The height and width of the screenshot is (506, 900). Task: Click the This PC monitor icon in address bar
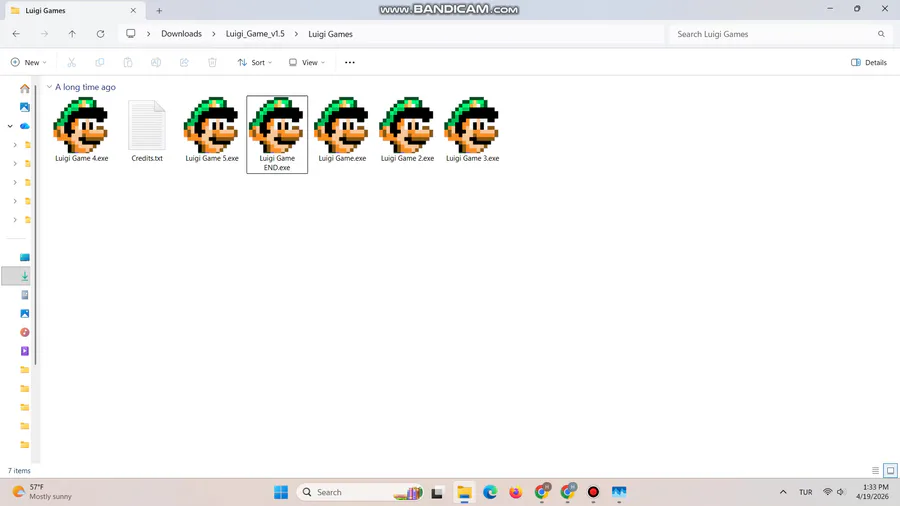pos(131,34)
